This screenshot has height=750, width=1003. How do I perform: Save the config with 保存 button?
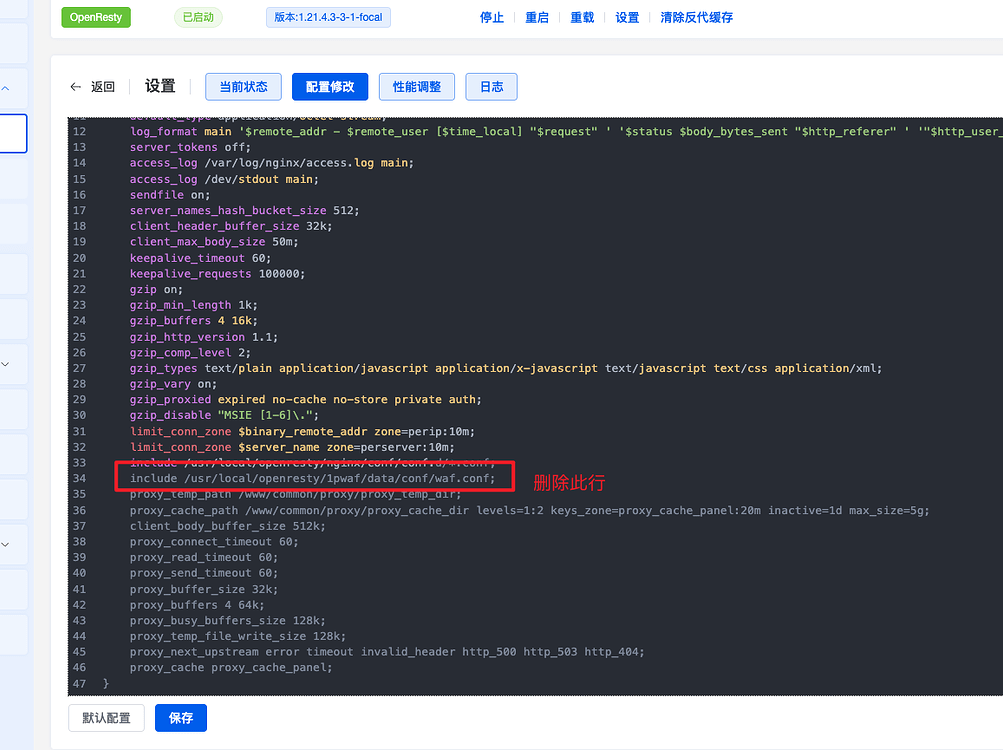180,718
